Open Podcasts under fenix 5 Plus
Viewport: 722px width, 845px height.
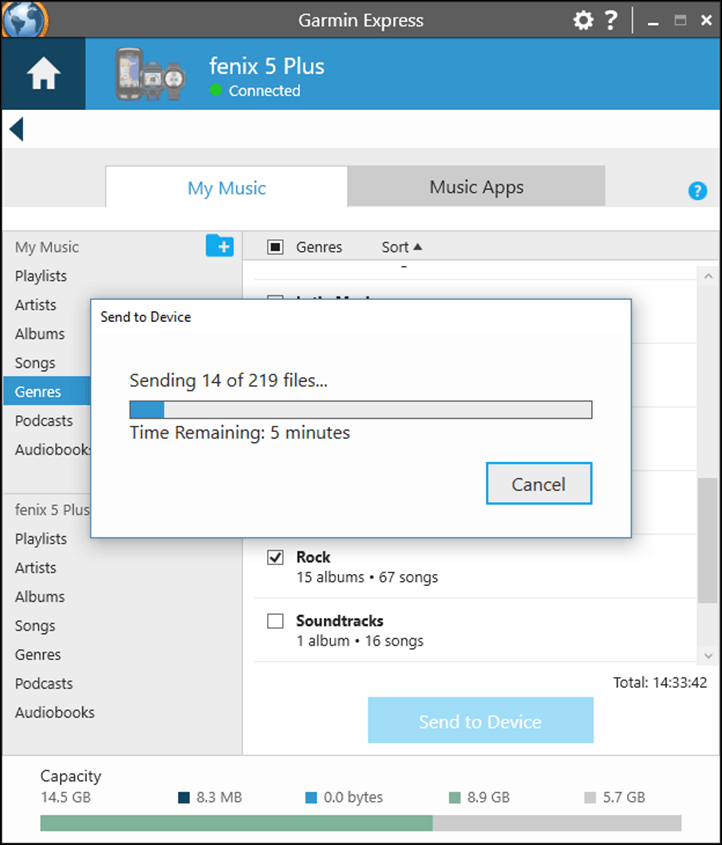coord(44,684)
